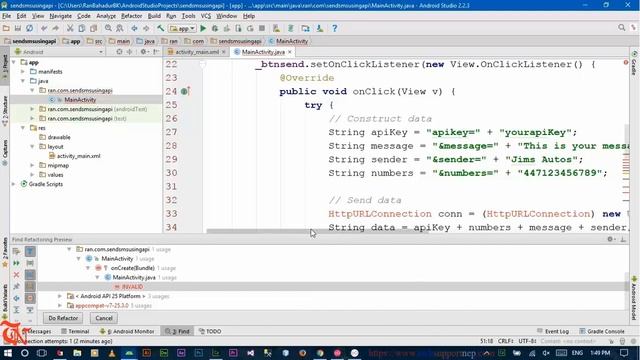Screen dimensions: 640x360
Task: Click the Synchronize toolbar icon
Action: [29, 28]
